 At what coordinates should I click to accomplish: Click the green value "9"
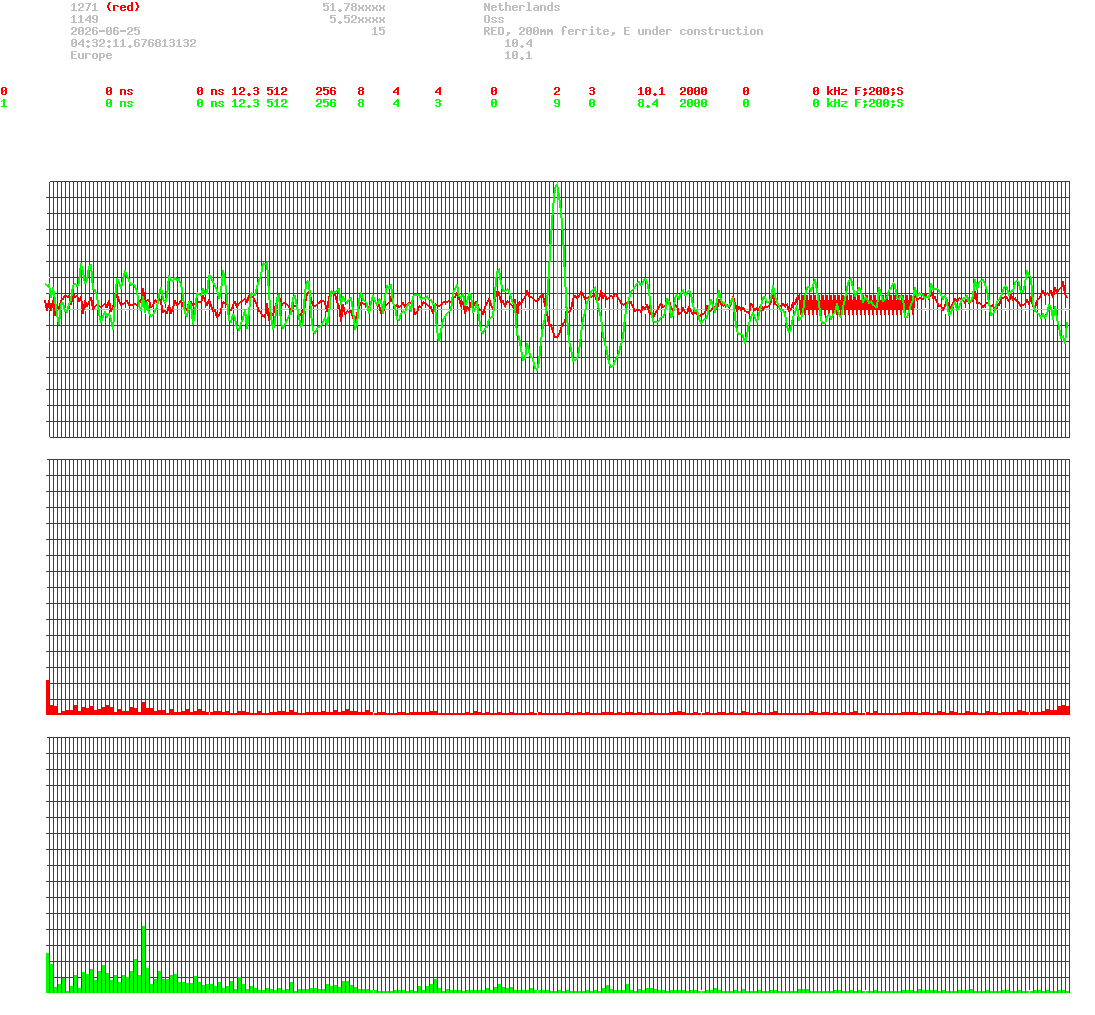pos(557,103)
